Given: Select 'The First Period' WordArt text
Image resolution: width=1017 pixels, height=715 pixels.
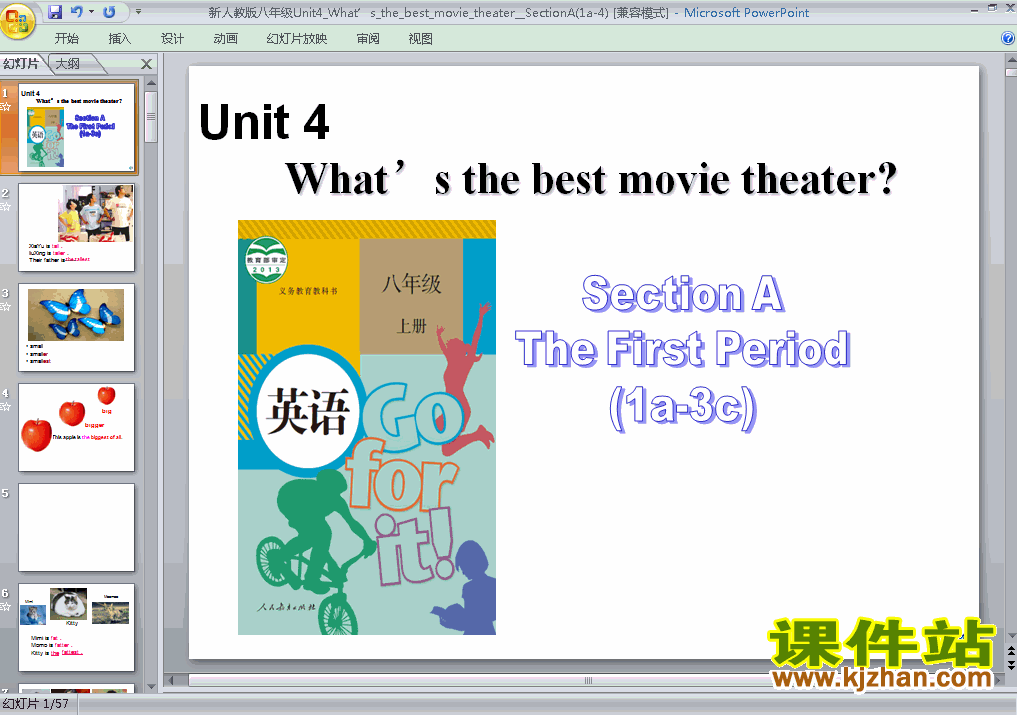Looking at the screenshot, I should pos(683,349).
